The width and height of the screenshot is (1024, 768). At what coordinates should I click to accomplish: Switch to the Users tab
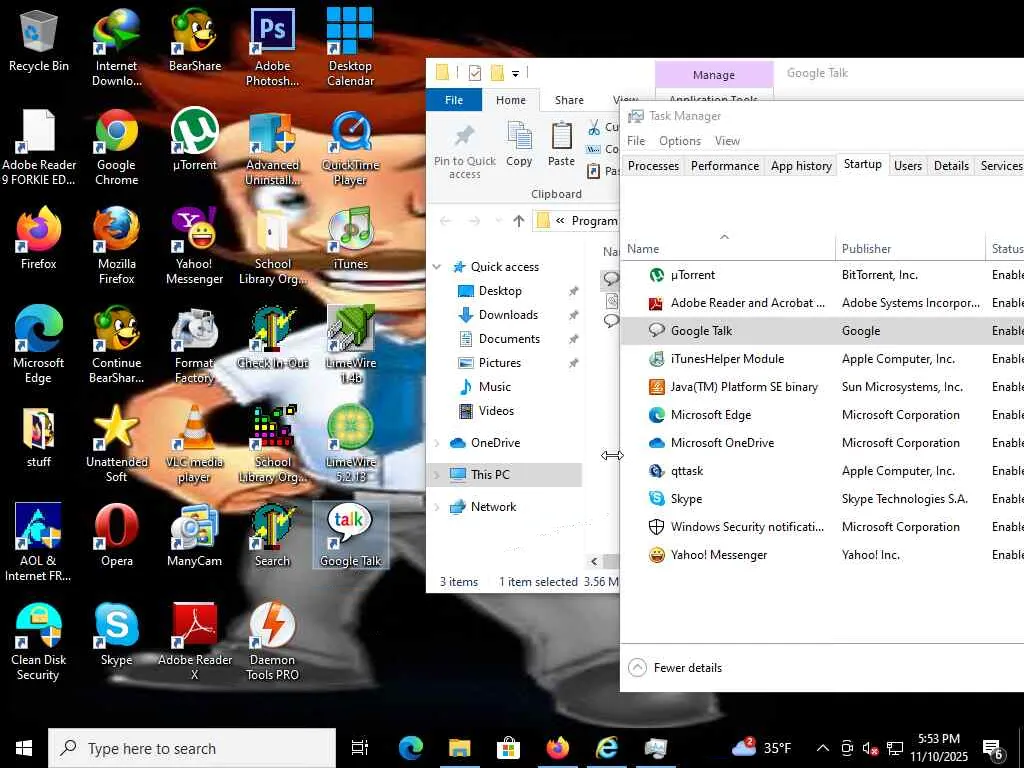908,166
